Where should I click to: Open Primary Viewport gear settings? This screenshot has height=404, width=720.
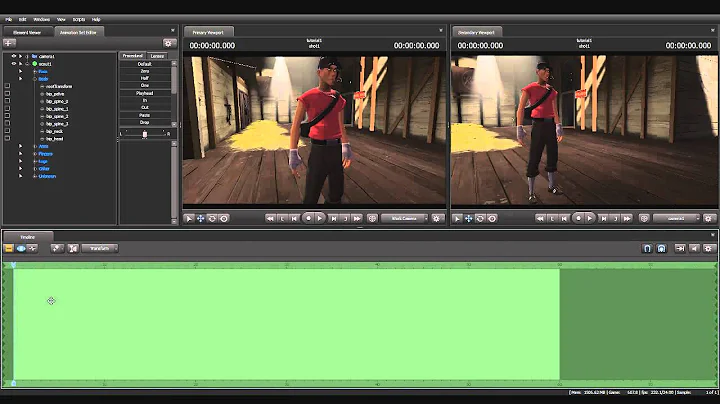pos(436,219)
